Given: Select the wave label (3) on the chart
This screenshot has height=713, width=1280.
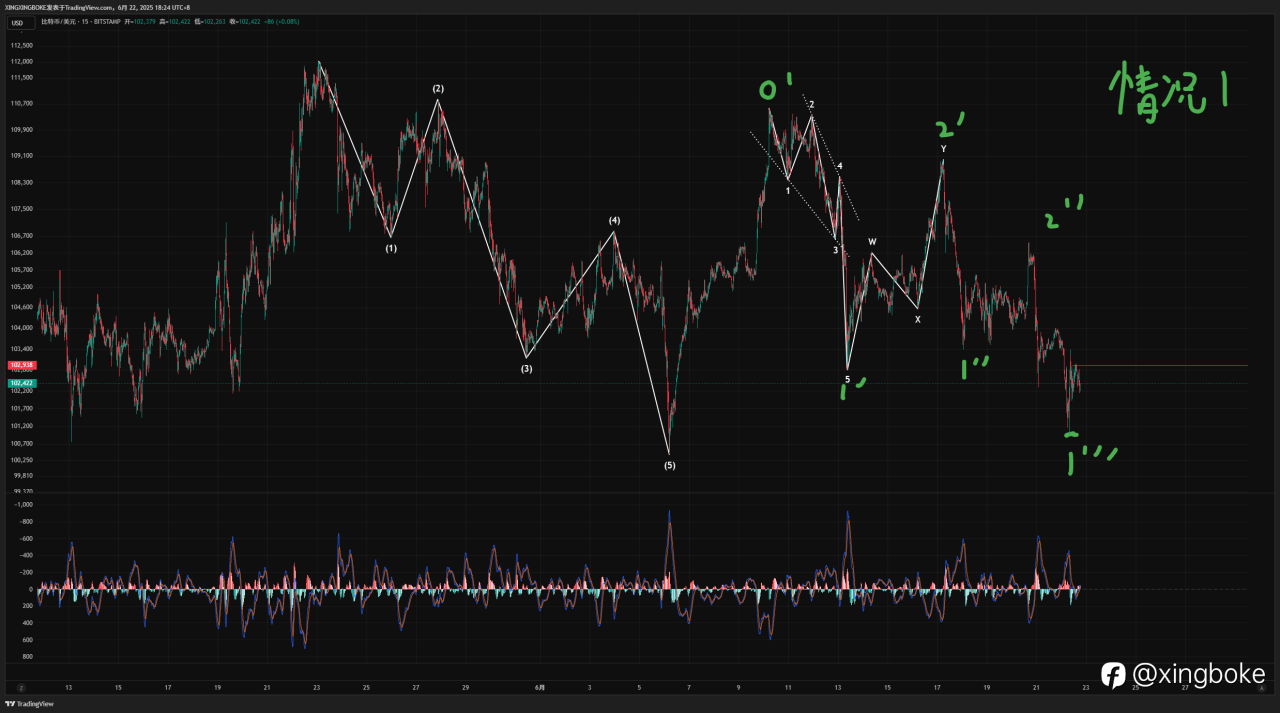Looking at the screenshot, I should pos(526,369).
